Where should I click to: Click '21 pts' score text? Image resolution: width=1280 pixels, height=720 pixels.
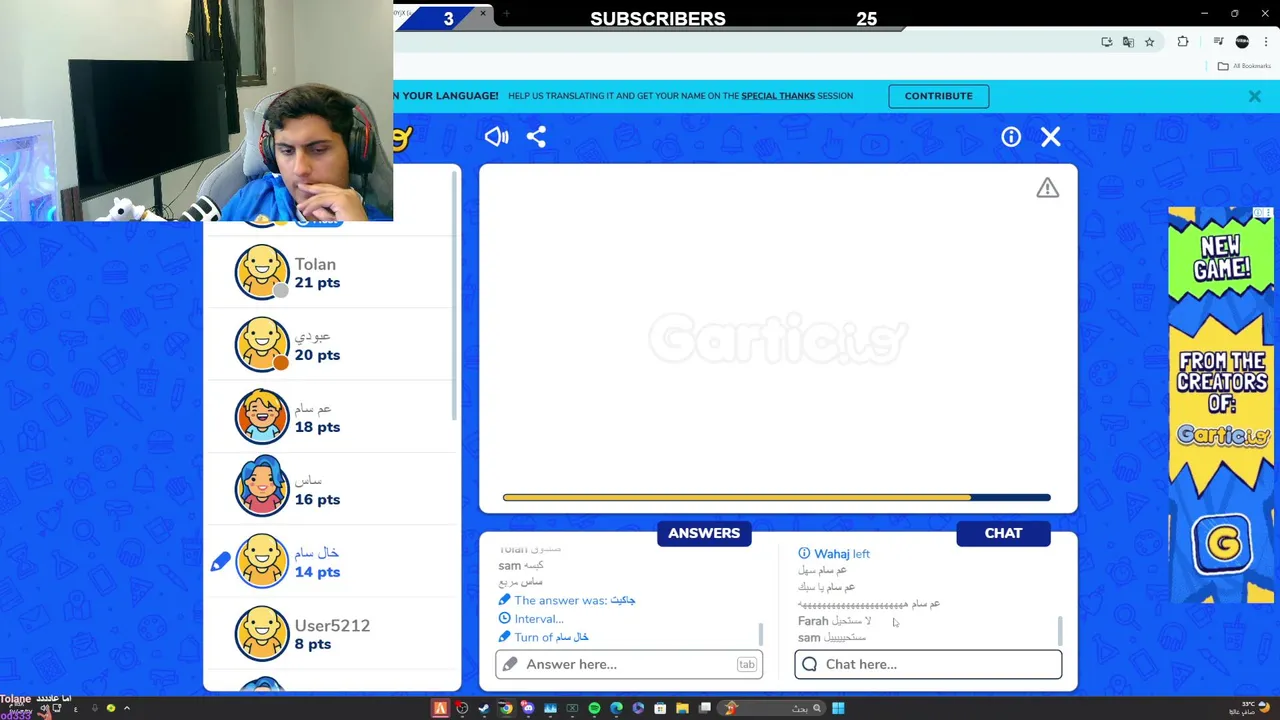point(317,283)
